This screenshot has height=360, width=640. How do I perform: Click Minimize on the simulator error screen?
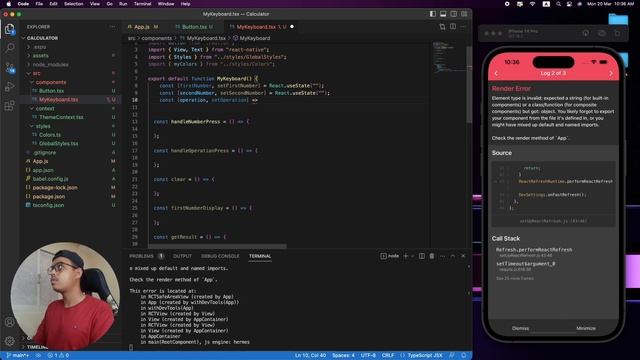(586, 328)
